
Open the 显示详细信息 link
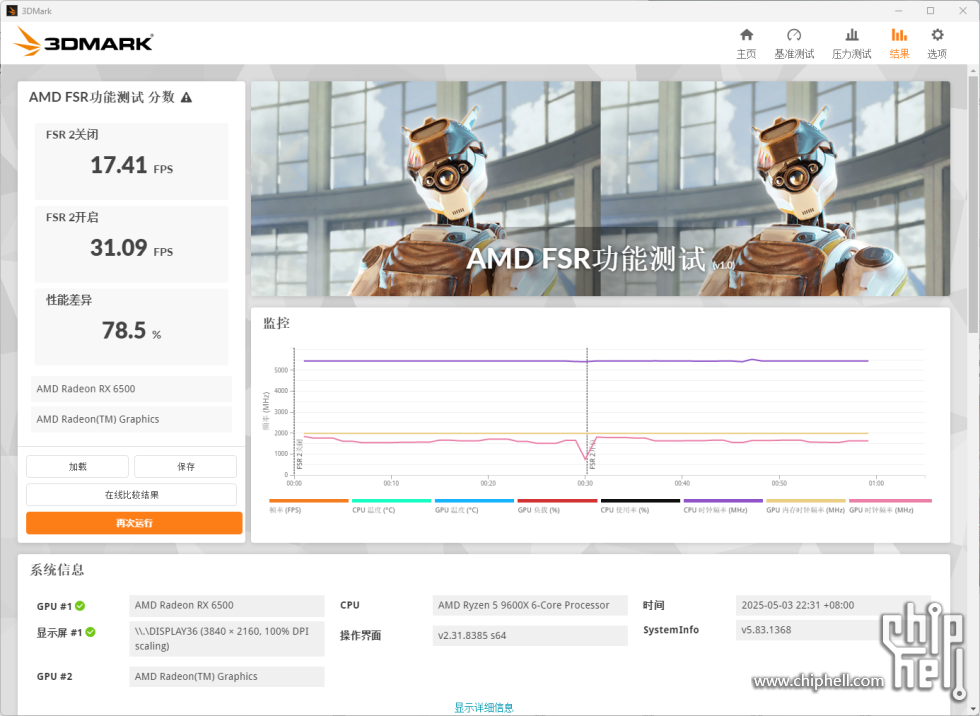pyautogui.click(x=484, y=707)
